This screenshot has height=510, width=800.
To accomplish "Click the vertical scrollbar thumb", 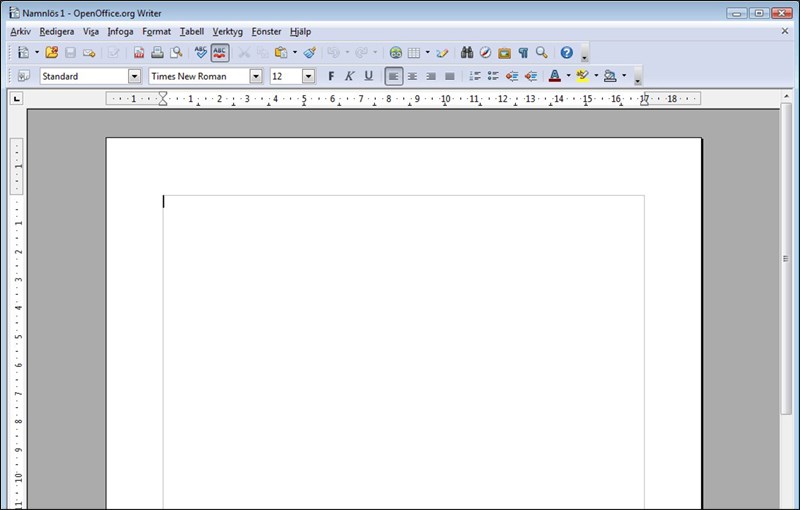I will point(786,259).
